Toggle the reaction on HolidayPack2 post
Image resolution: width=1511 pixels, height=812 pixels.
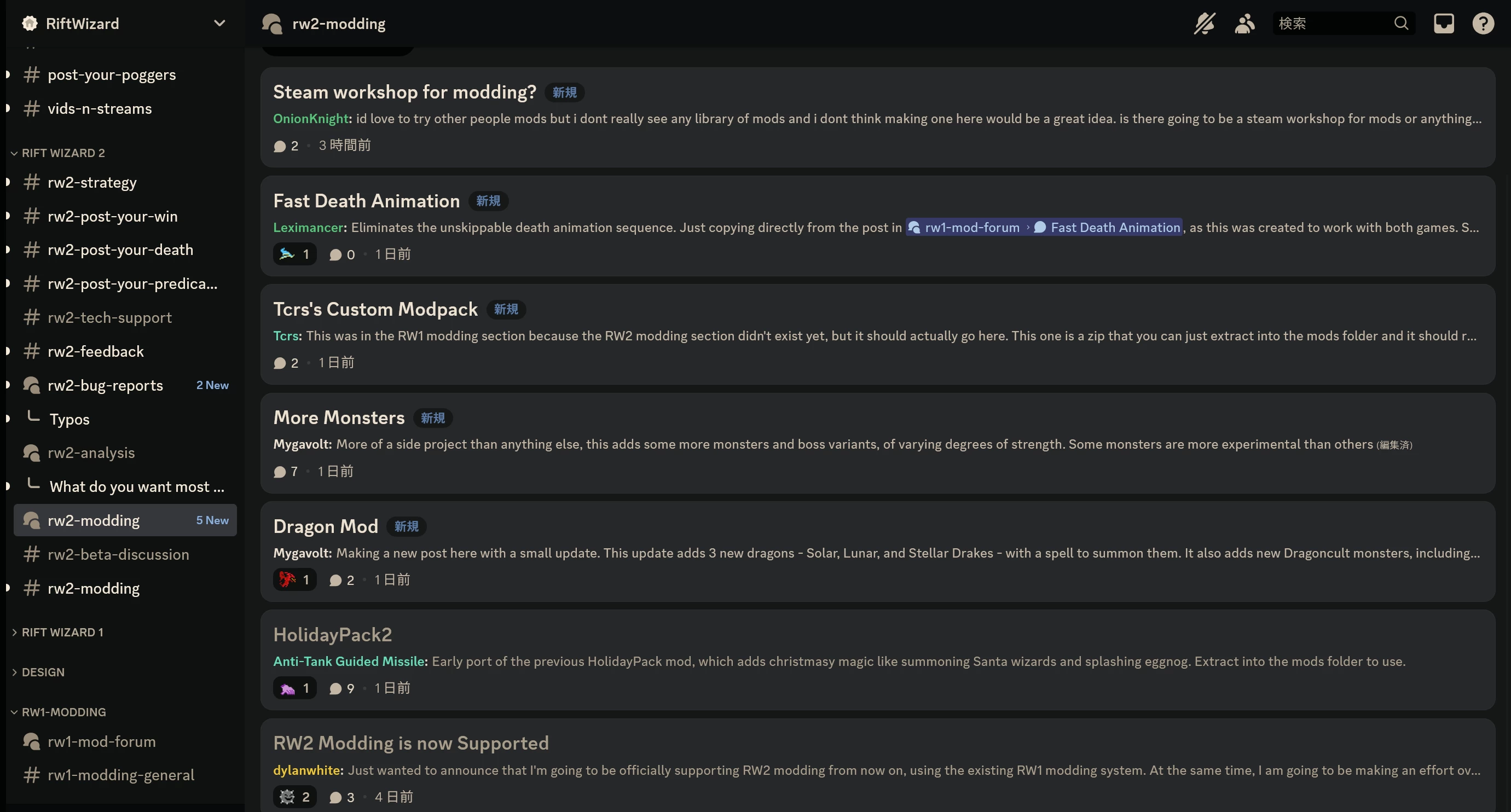coord(294,688)
